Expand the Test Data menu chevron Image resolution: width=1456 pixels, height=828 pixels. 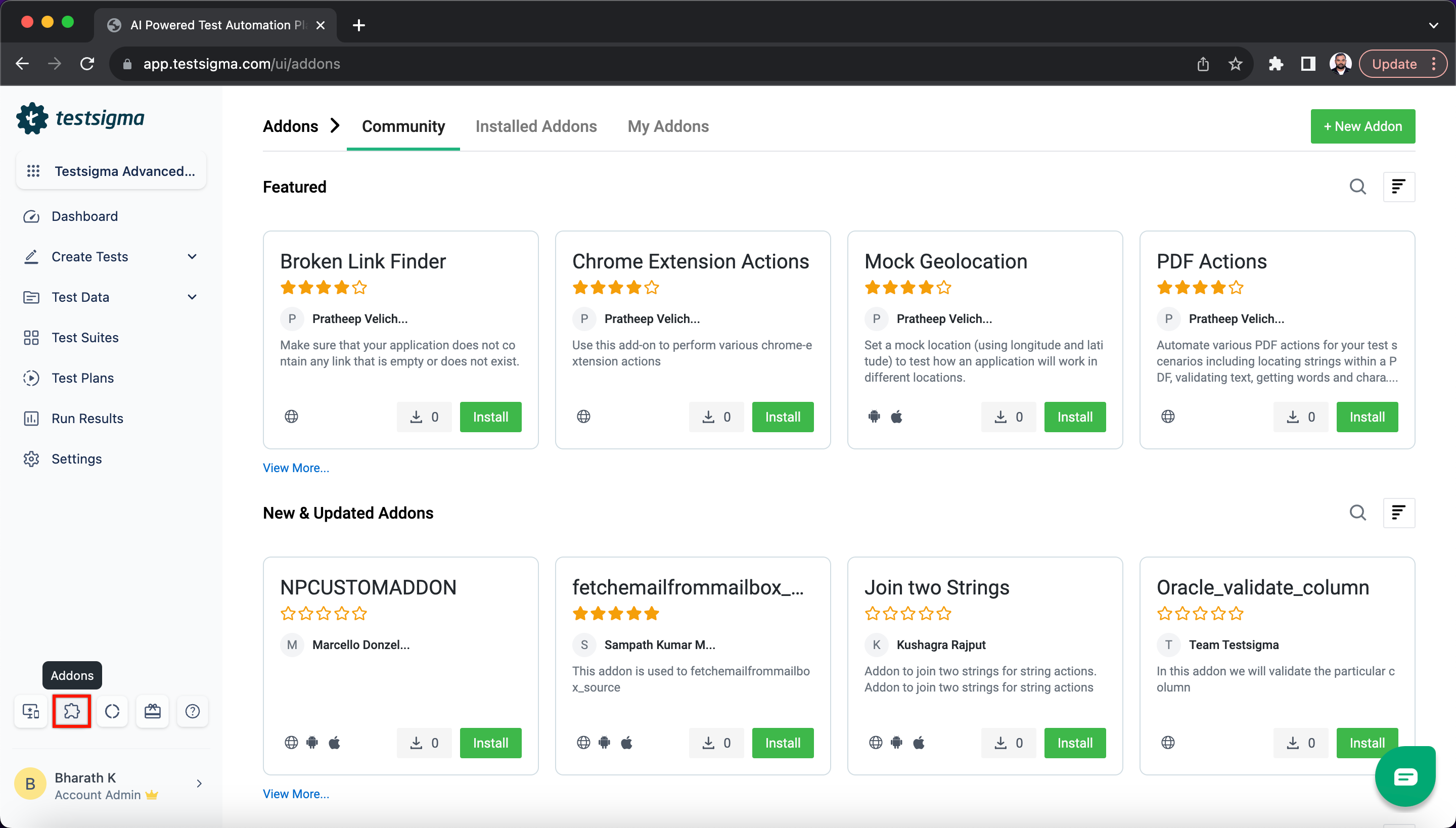click(192, 297)
